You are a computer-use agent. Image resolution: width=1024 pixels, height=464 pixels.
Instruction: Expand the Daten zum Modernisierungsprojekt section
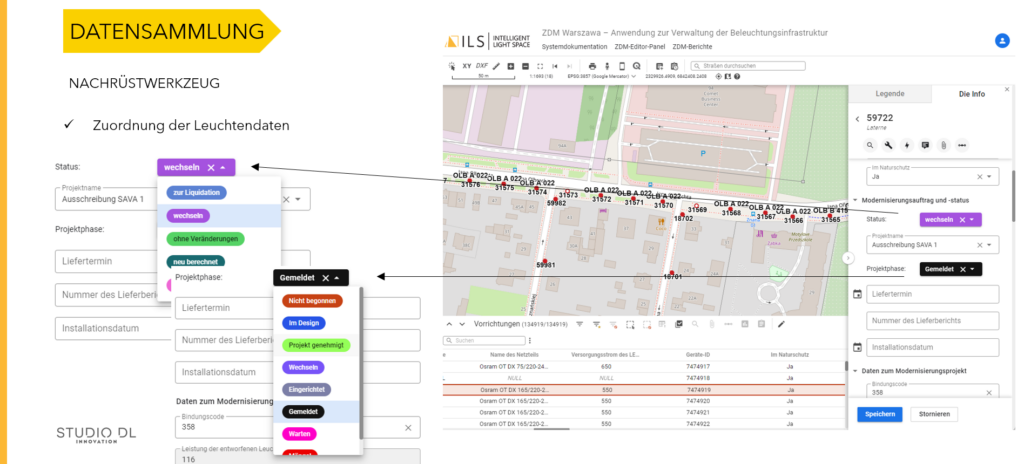tap(855, 372)
